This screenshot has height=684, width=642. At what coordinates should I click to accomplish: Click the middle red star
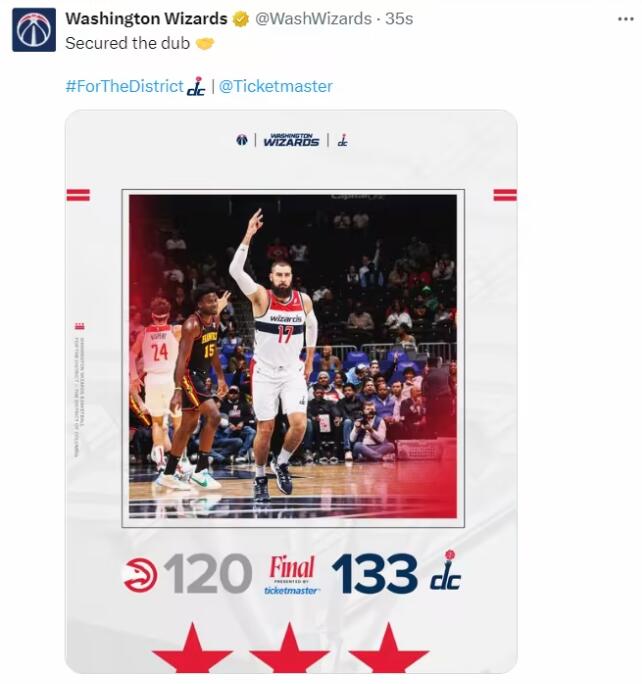[x=290, y=649]
